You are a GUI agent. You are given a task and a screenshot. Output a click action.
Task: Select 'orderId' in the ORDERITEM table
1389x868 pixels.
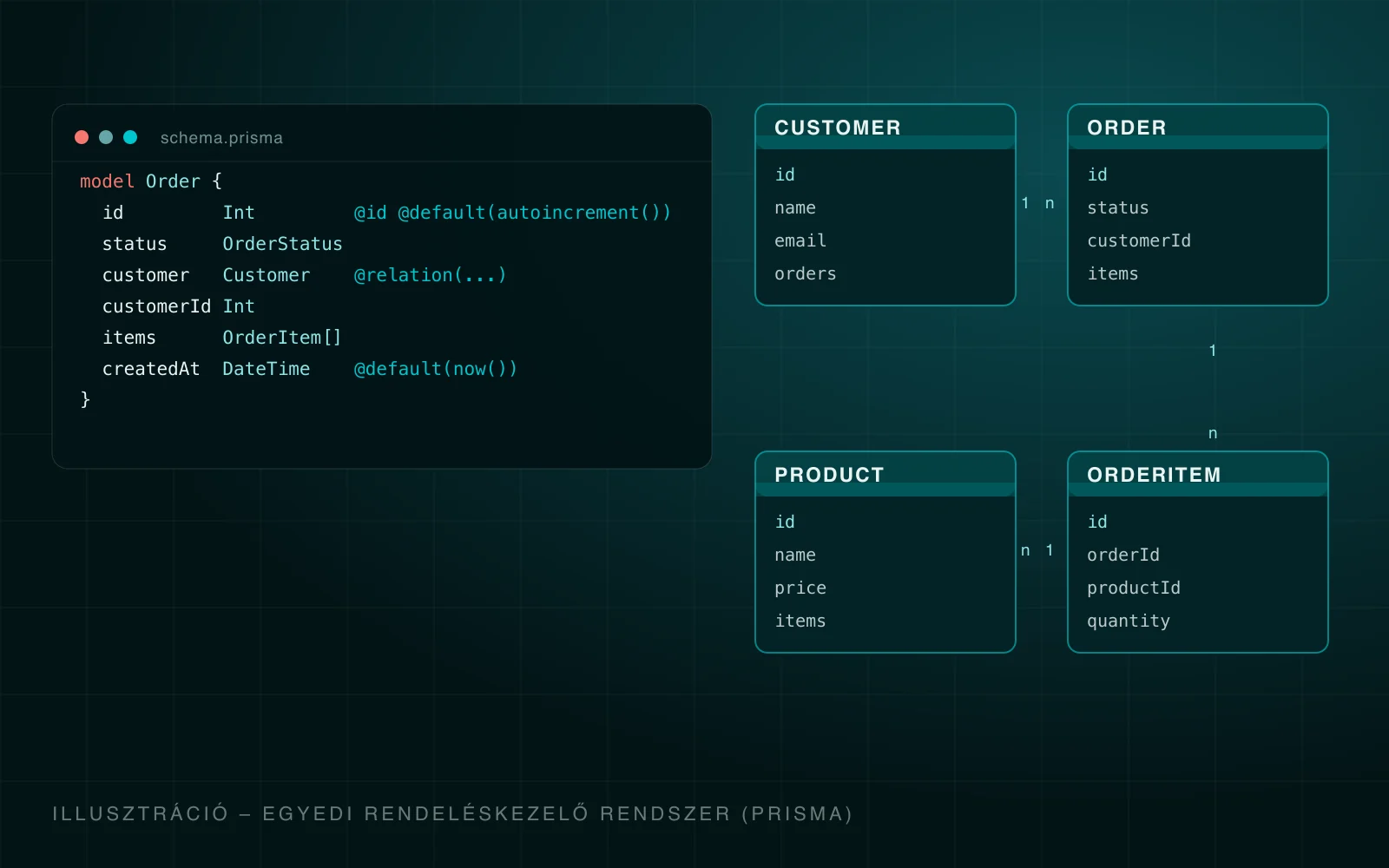click(1123, 555)
